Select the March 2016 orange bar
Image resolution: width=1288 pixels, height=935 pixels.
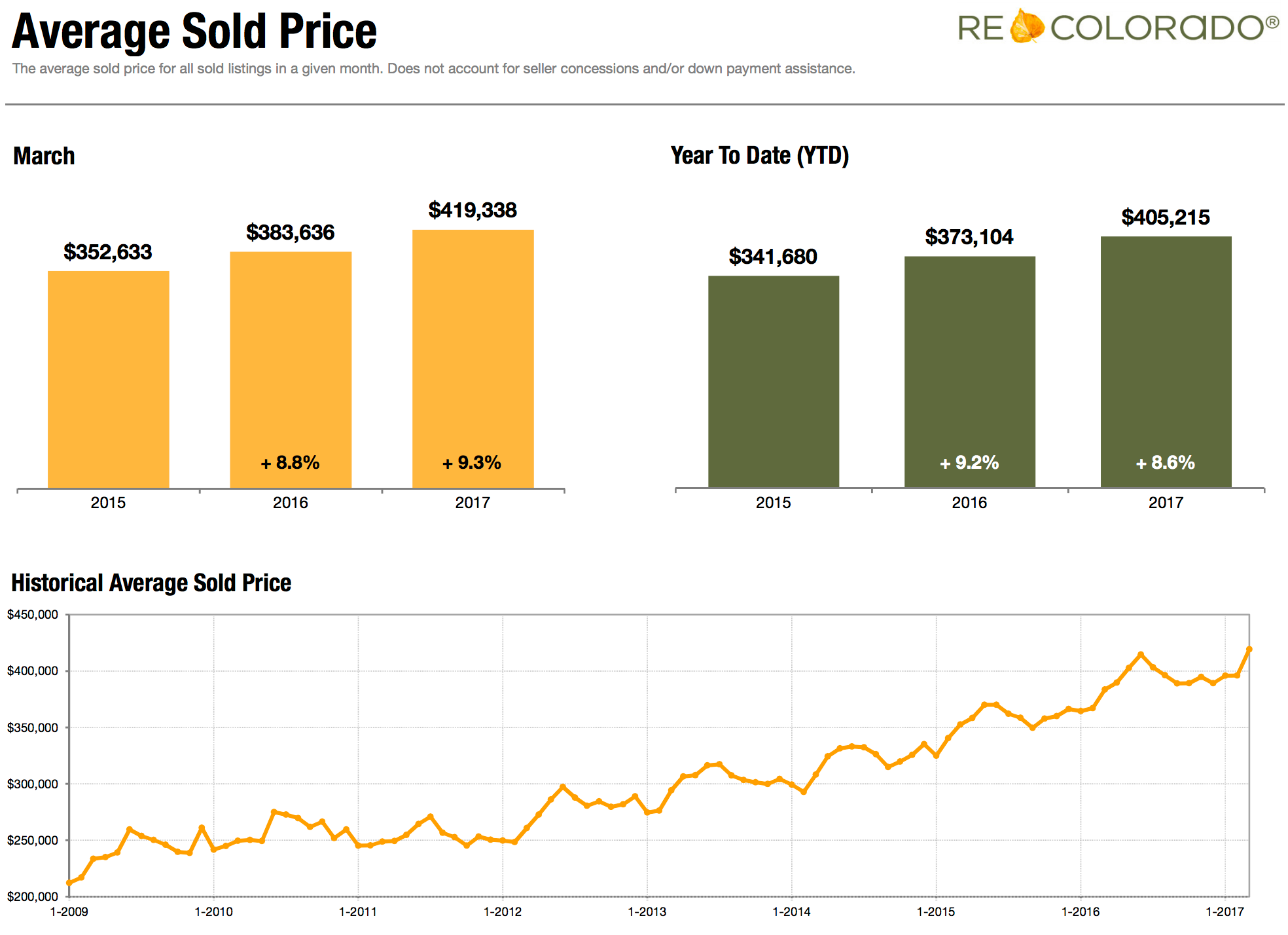[291, 370]
